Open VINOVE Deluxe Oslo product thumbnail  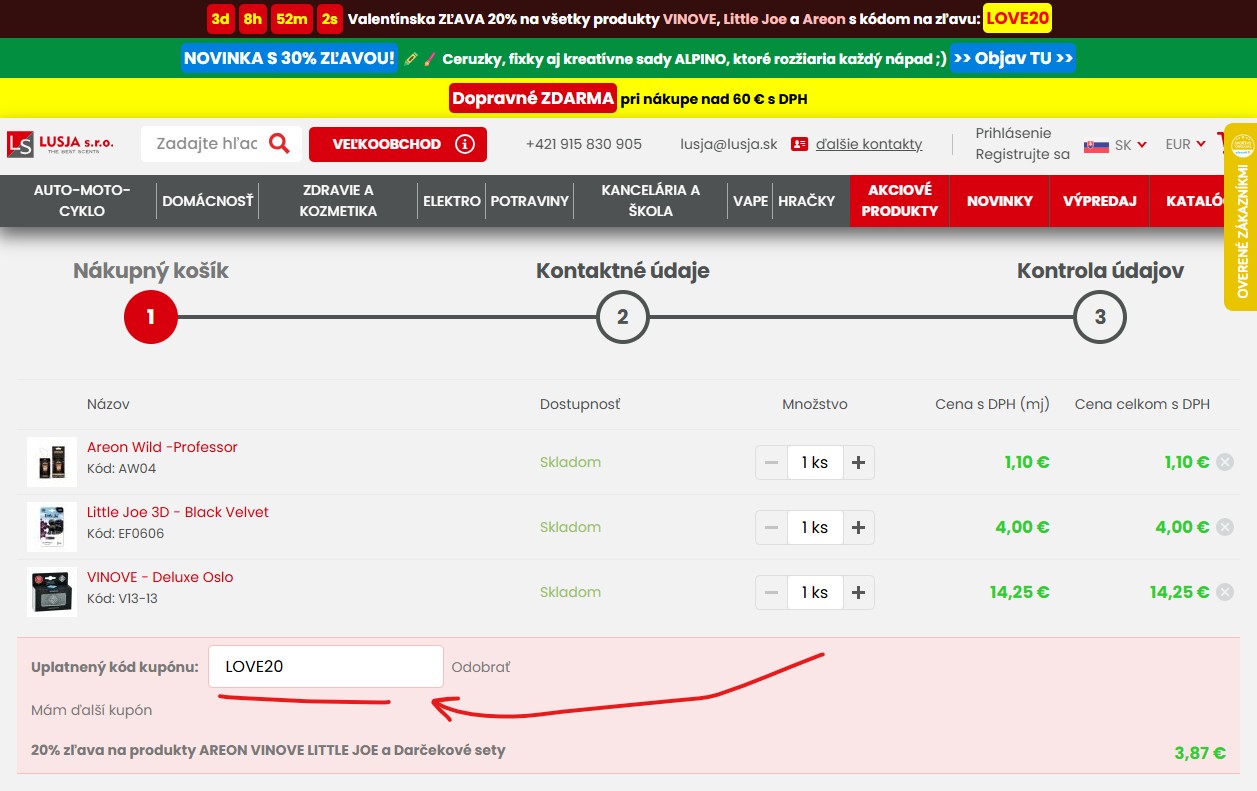[52, 592]
